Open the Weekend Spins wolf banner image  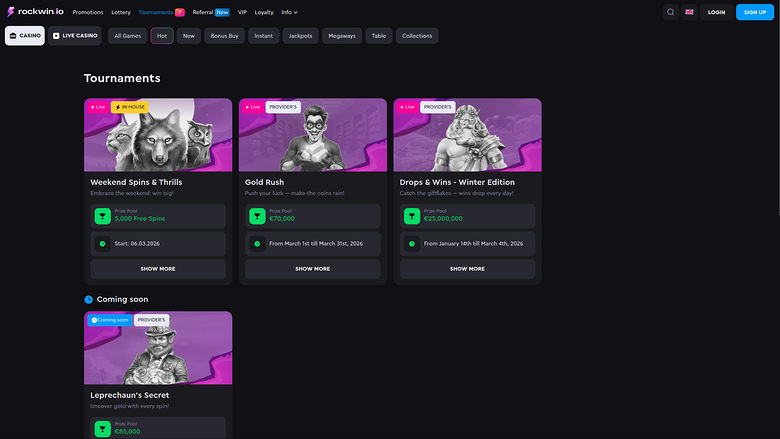(x=158, y=135)
